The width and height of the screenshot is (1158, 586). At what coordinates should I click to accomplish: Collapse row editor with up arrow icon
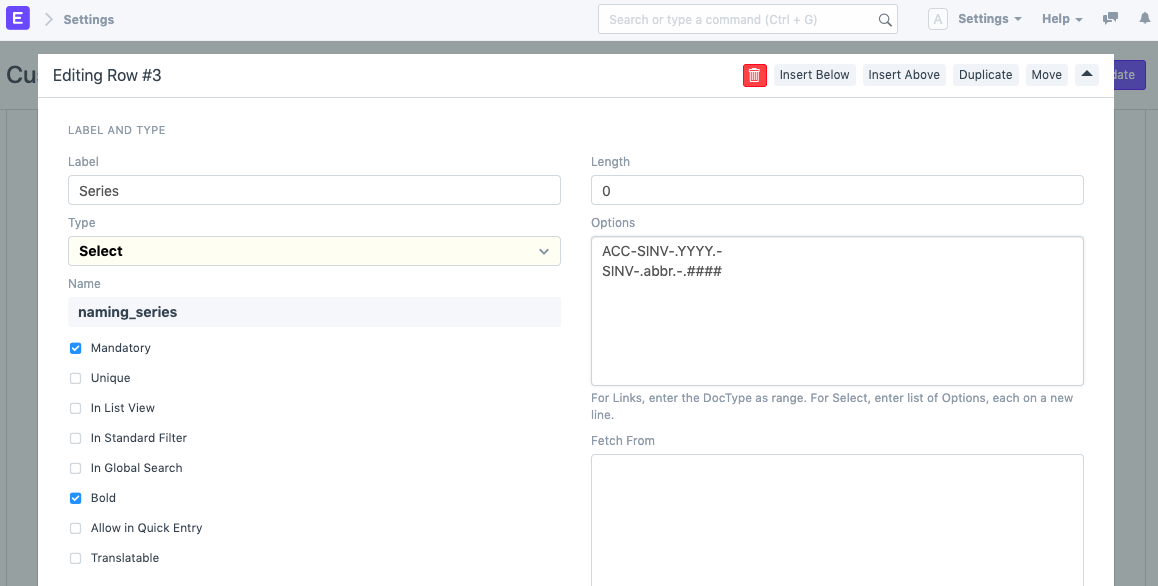(1087, 75)
